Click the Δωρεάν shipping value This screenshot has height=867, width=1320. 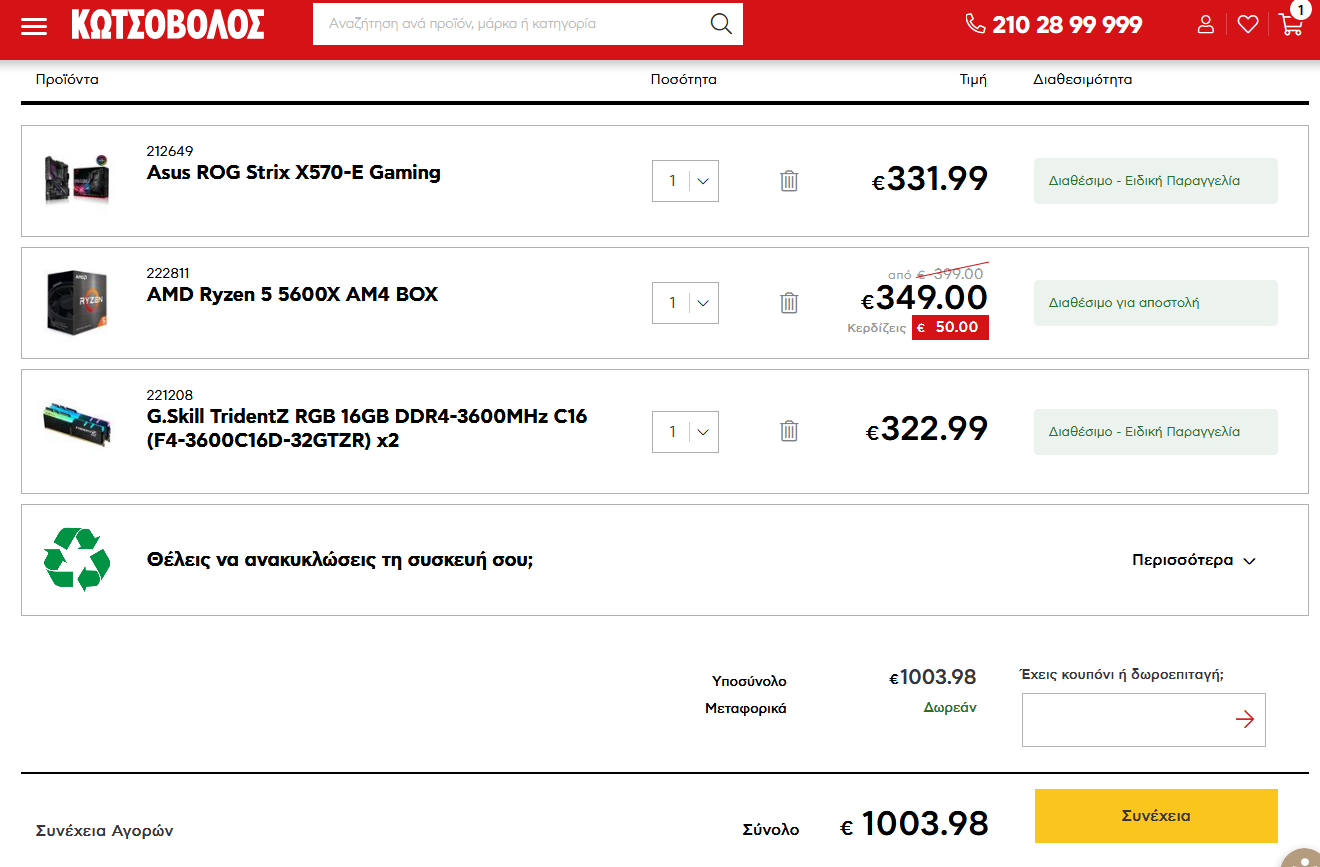coord(950,707)
